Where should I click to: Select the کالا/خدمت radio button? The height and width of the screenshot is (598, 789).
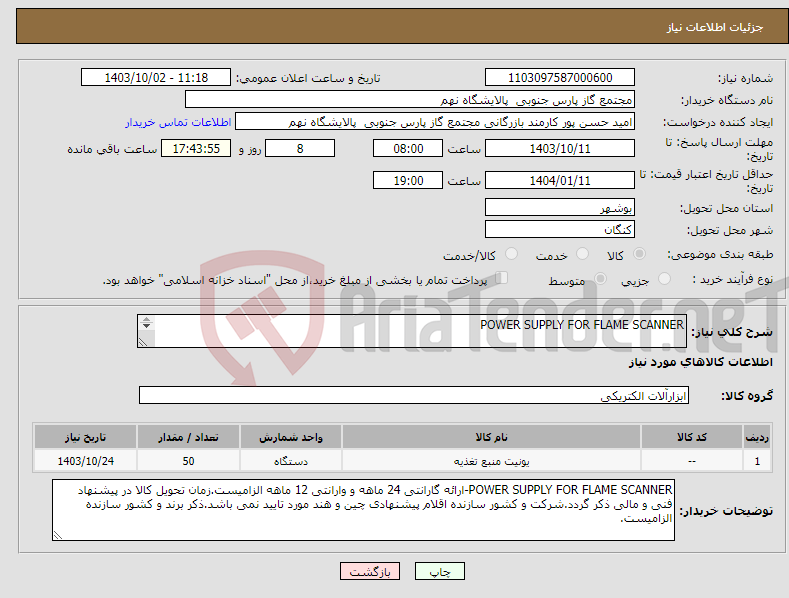point(511,254)
